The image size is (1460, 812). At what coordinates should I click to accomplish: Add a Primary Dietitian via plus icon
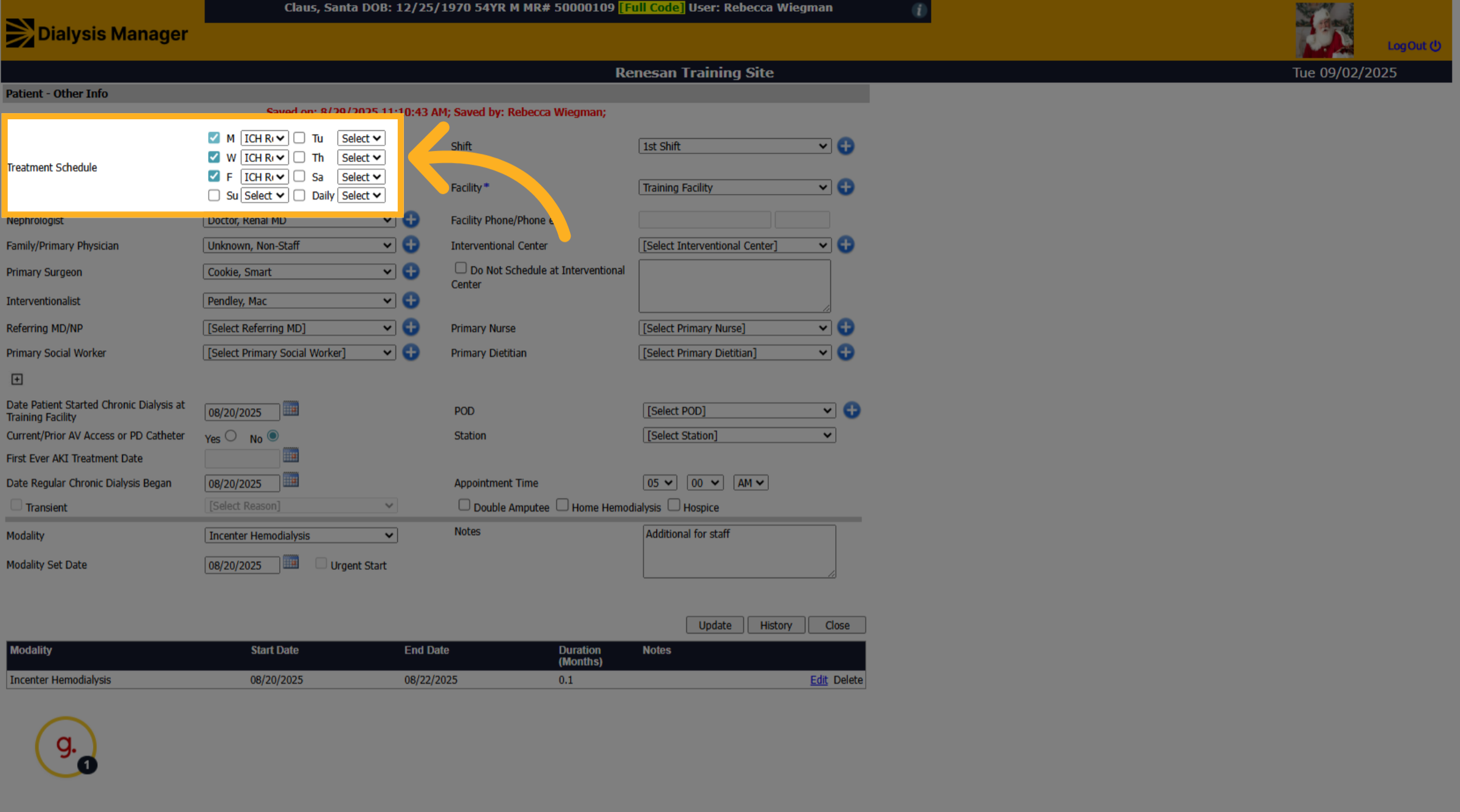(846, 352)
